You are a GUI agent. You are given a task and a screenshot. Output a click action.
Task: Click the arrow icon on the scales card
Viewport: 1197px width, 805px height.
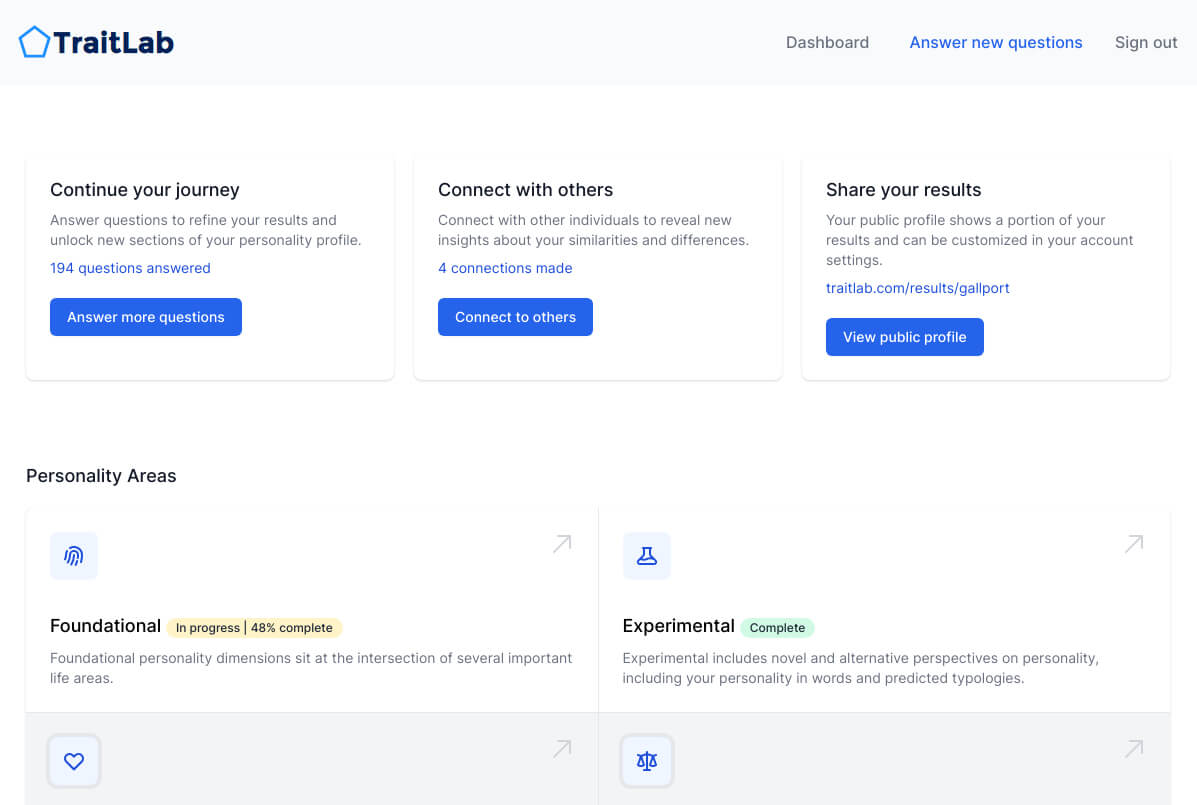coord(1133,748)
